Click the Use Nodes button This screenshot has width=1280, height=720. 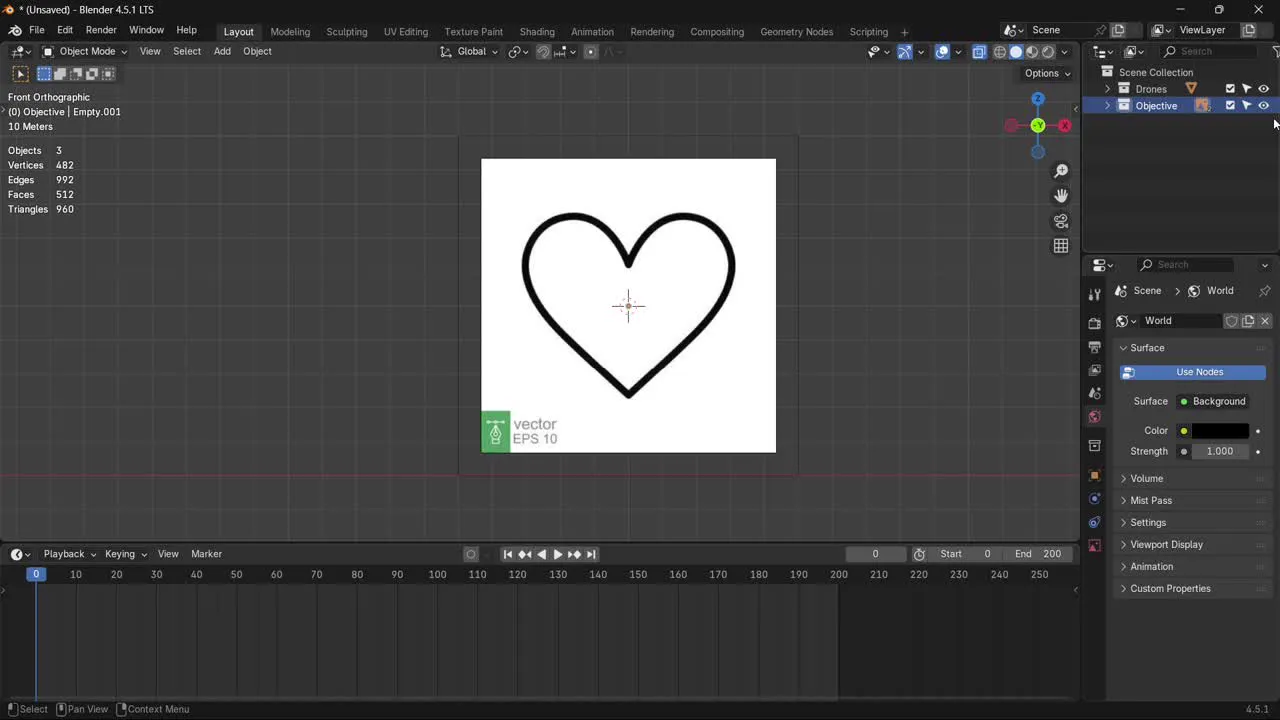coord(1193,372)
